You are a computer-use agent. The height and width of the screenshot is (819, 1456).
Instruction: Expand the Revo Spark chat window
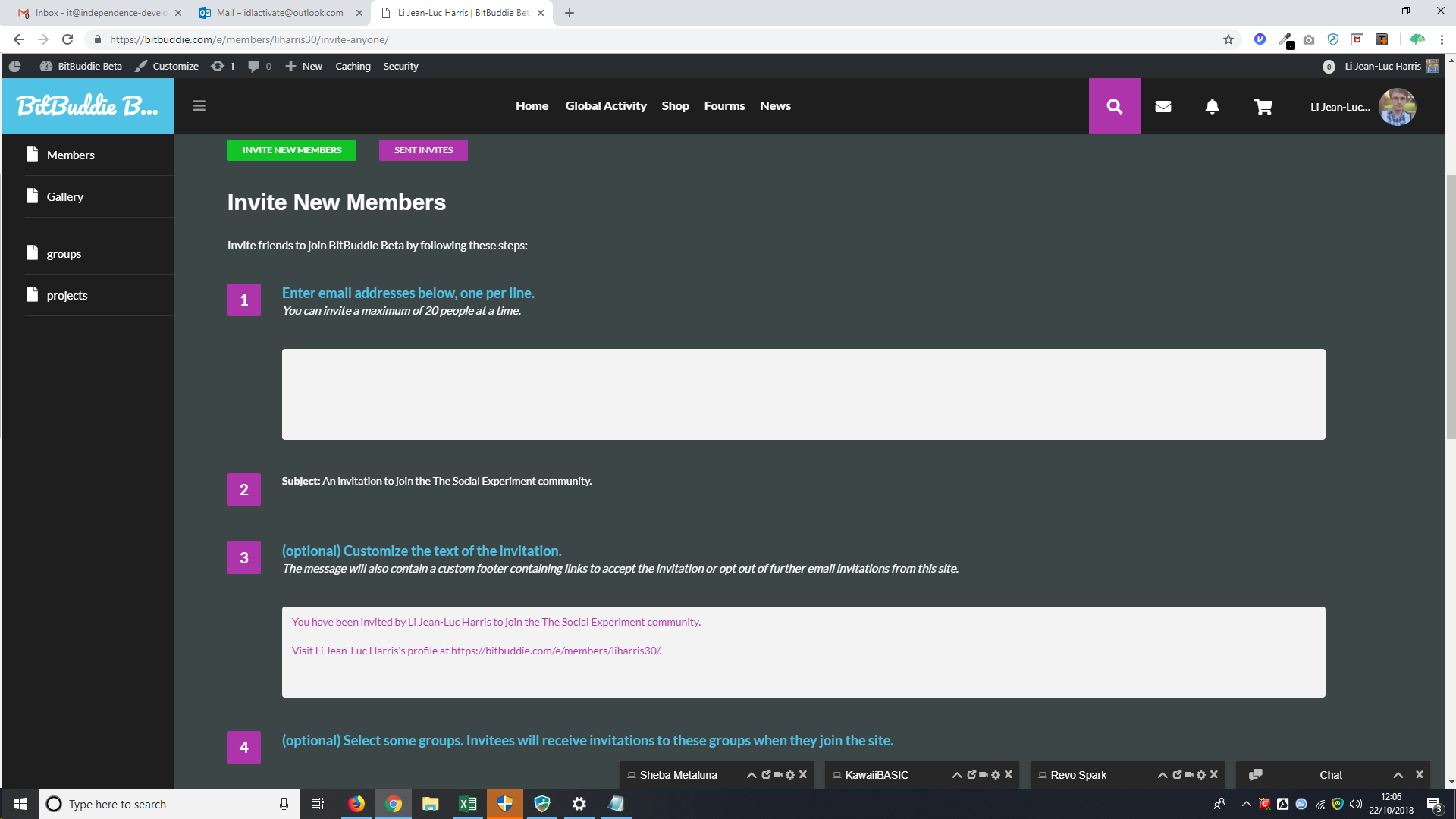(1163, 775)
